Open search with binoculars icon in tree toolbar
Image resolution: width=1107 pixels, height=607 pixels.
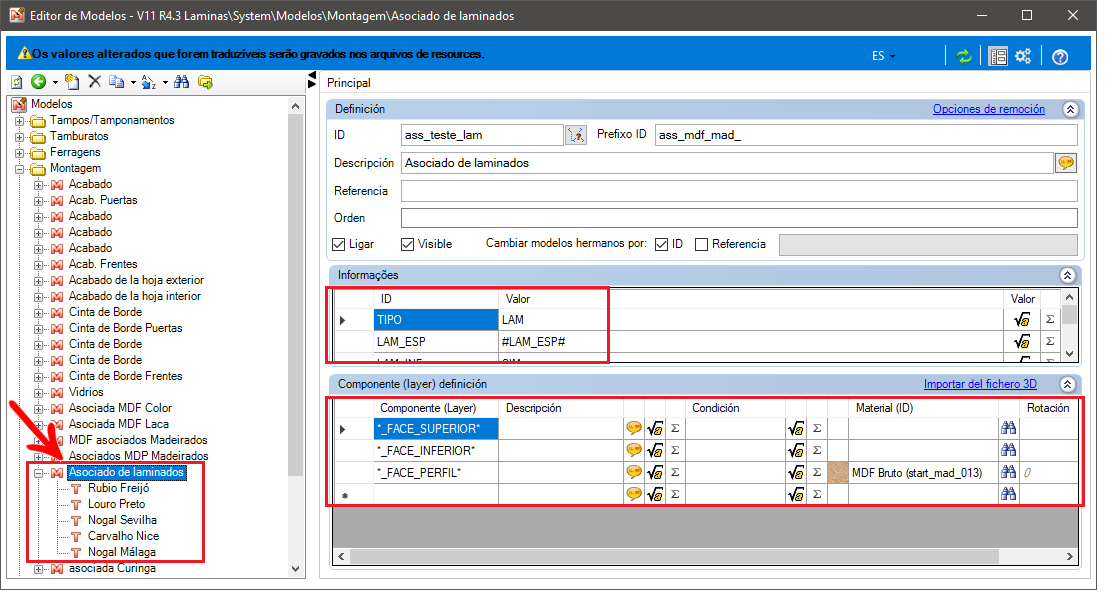pyautogui.click(x=181, y=82)
